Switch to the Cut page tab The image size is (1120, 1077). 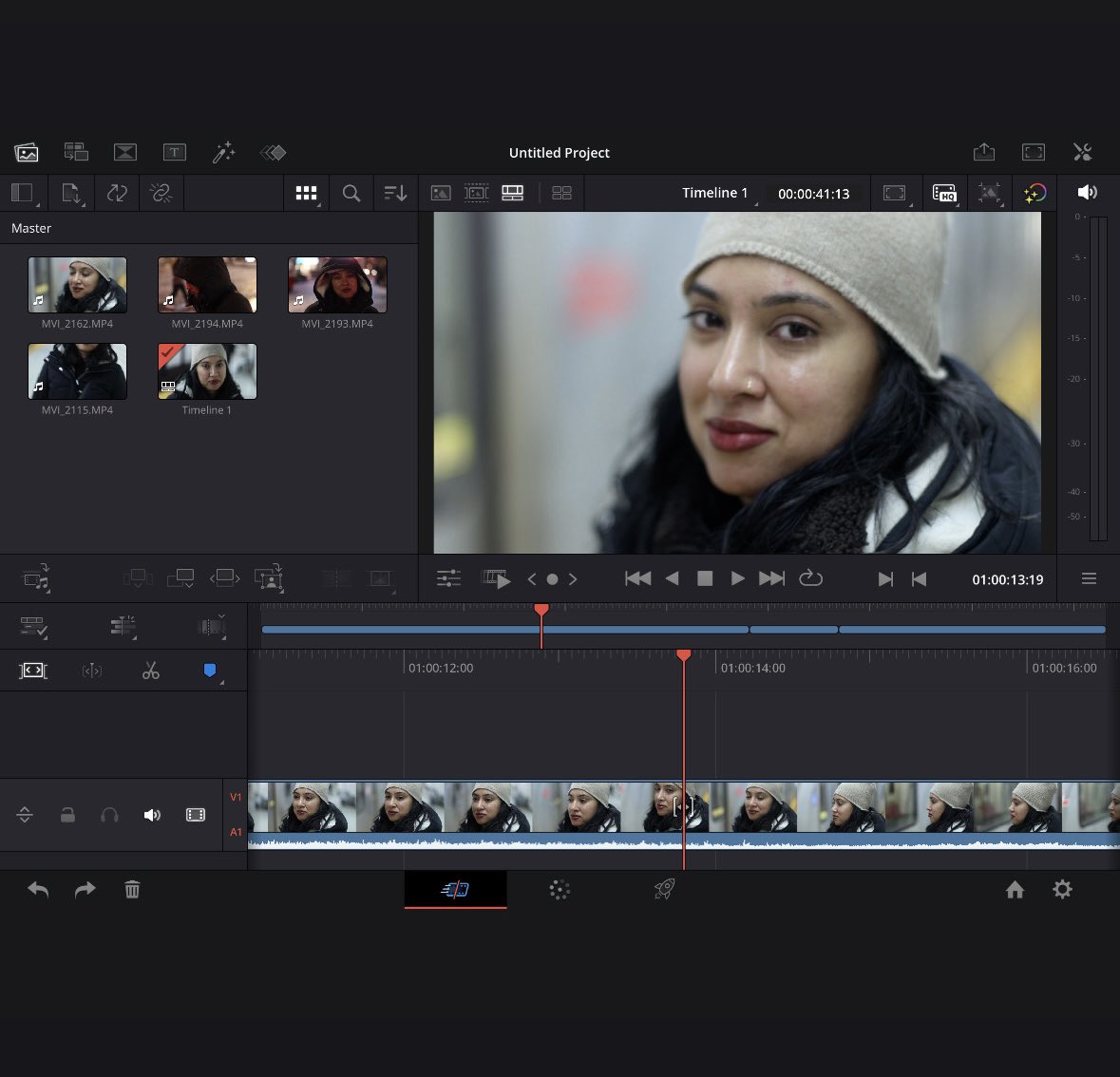click(x=455, y=890)
